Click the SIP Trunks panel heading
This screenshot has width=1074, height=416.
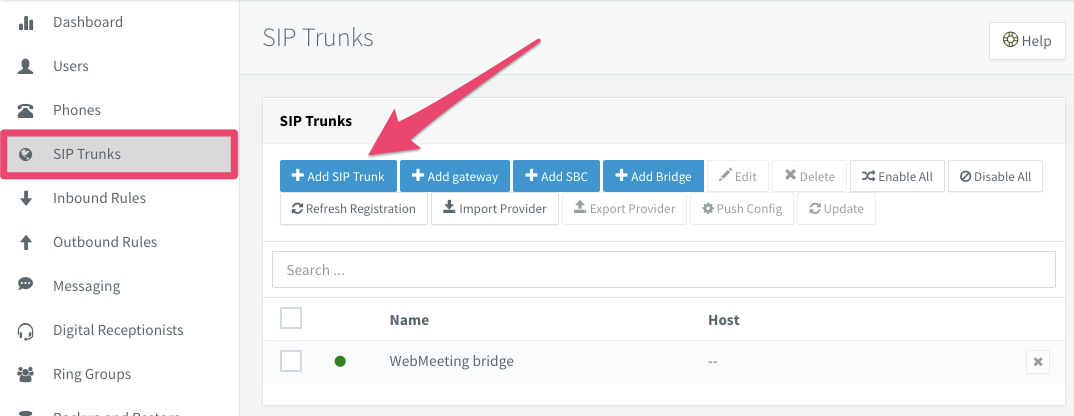point(316,121)
